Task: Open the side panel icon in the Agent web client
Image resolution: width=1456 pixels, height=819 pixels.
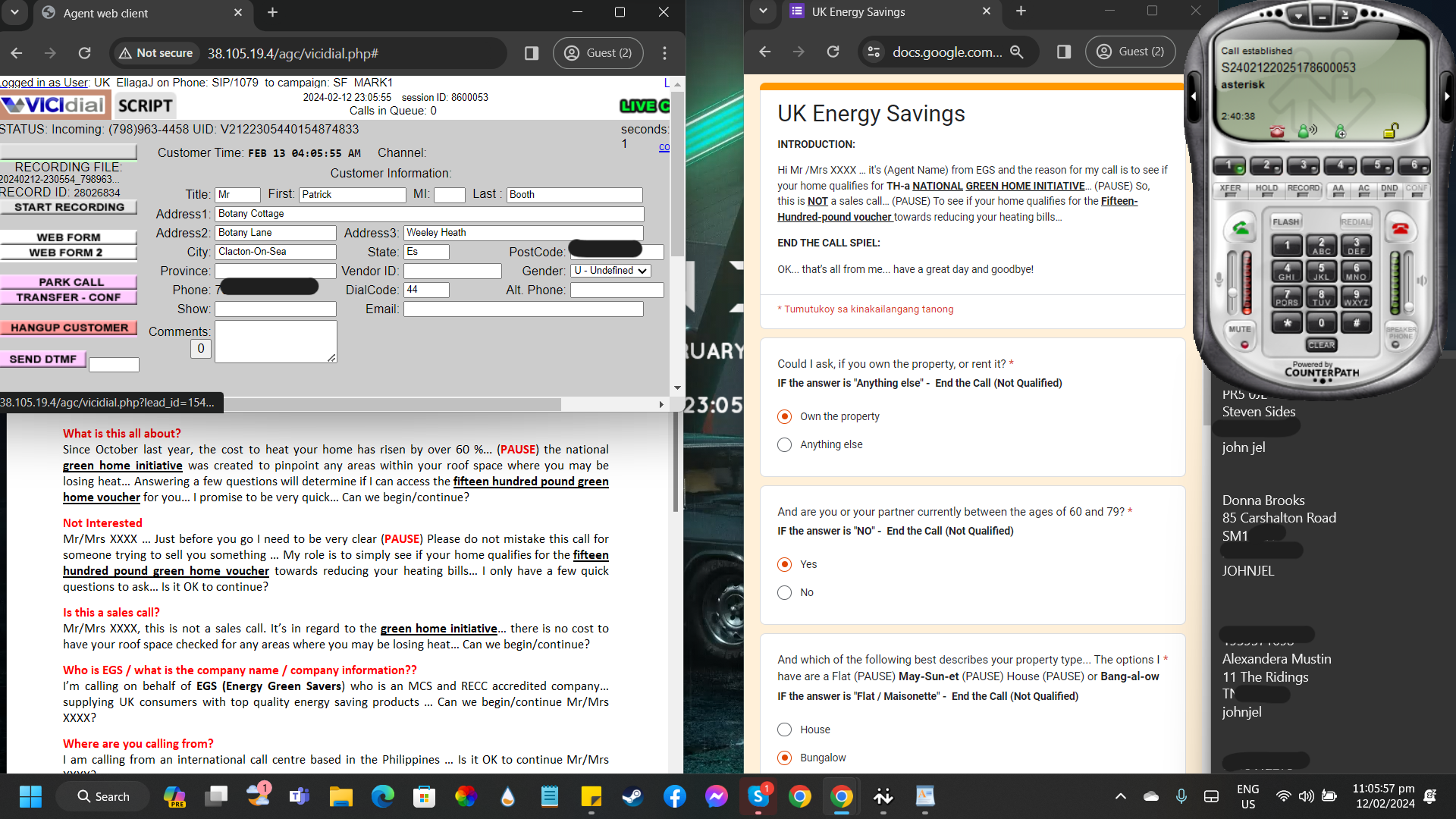Action: point(532,53)
